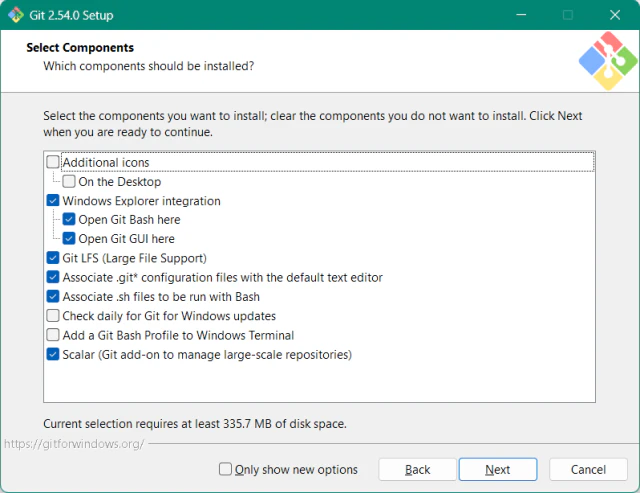
Task: Go Back to the previous setup page
Action: tap(417, 469)
